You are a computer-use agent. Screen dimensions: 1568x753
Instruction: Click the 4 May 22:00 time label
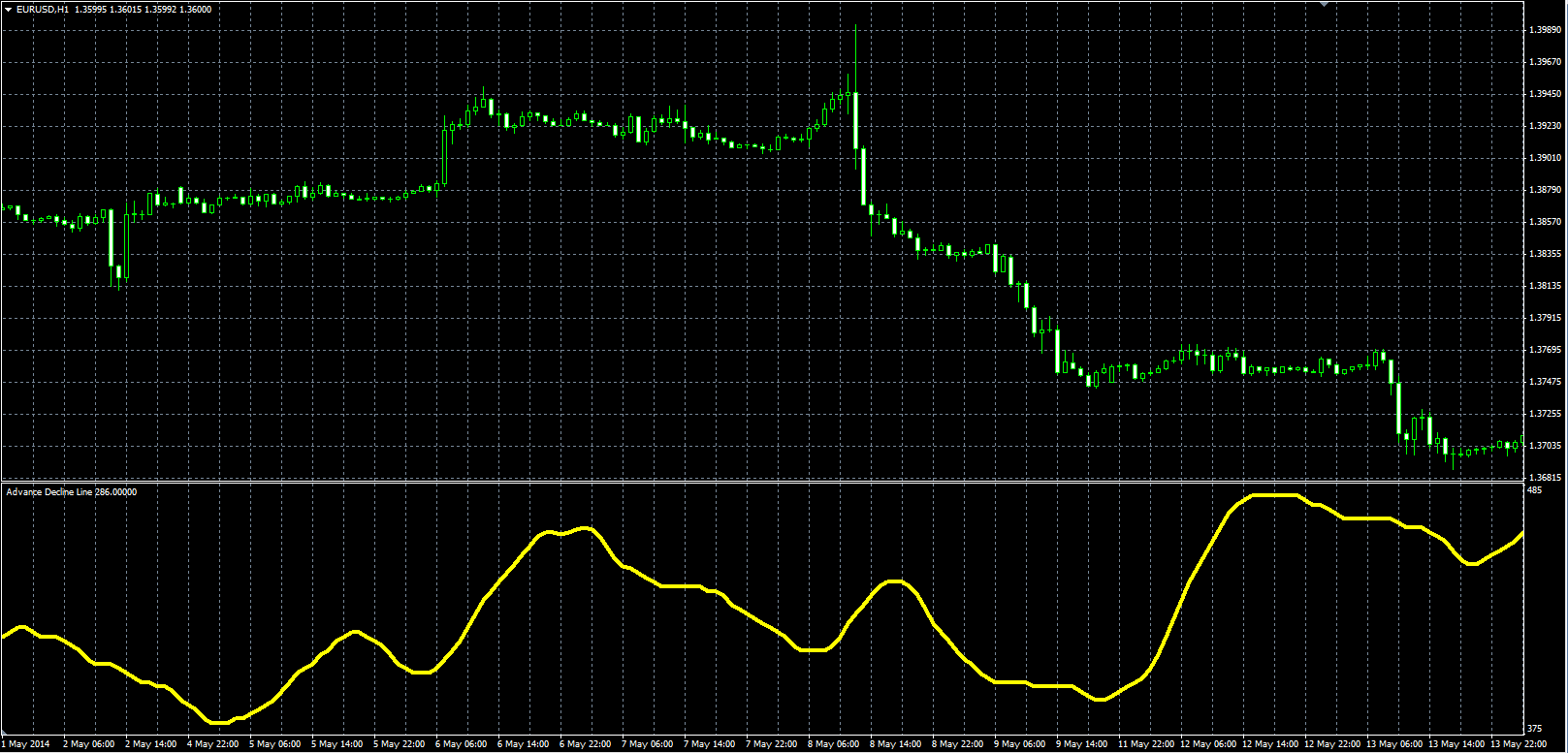(x=213, y=745)
